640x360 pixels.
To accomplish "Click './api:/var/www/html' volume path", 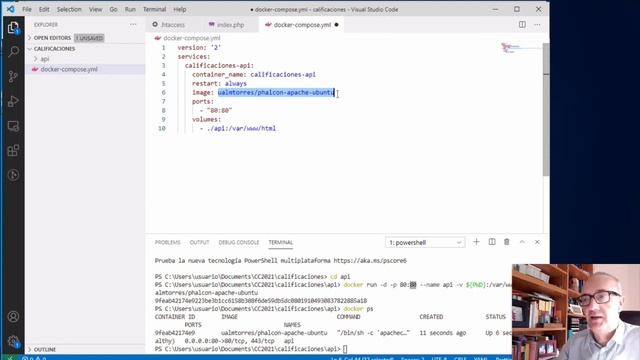I will tap(241, 129).
